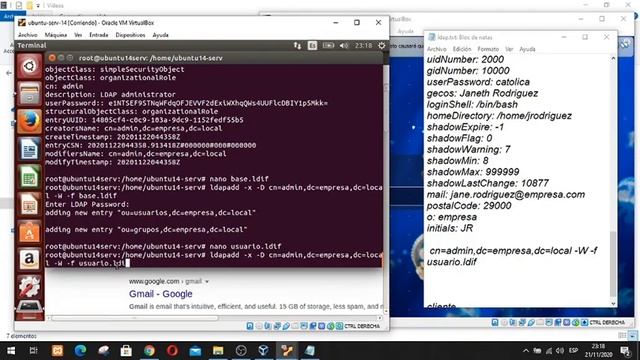
Task: Open Google Chrome from the taskbar
Action: (149, 351)
